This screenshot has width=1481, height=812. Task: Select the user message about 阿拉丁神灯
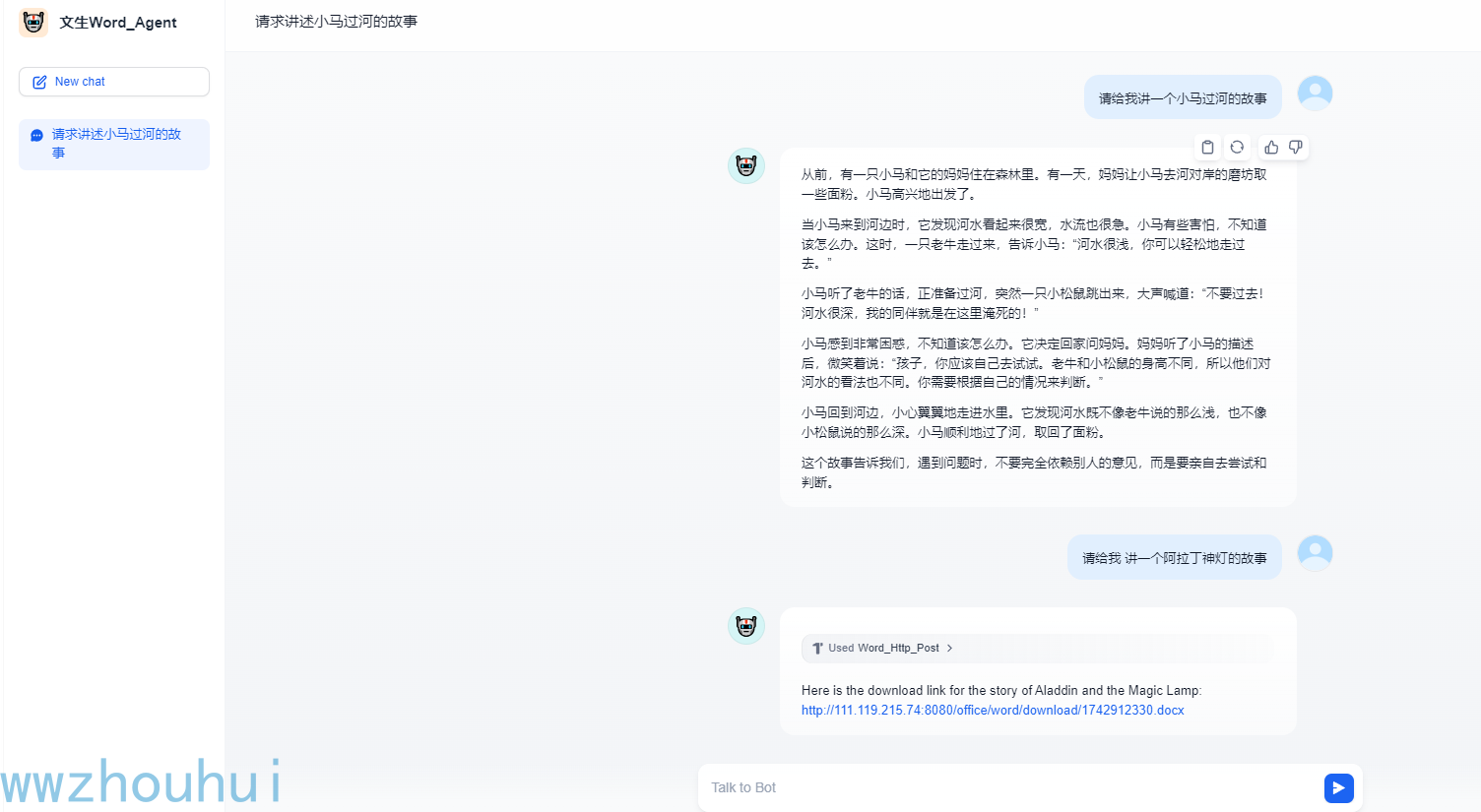click(x=1175, y=558)
